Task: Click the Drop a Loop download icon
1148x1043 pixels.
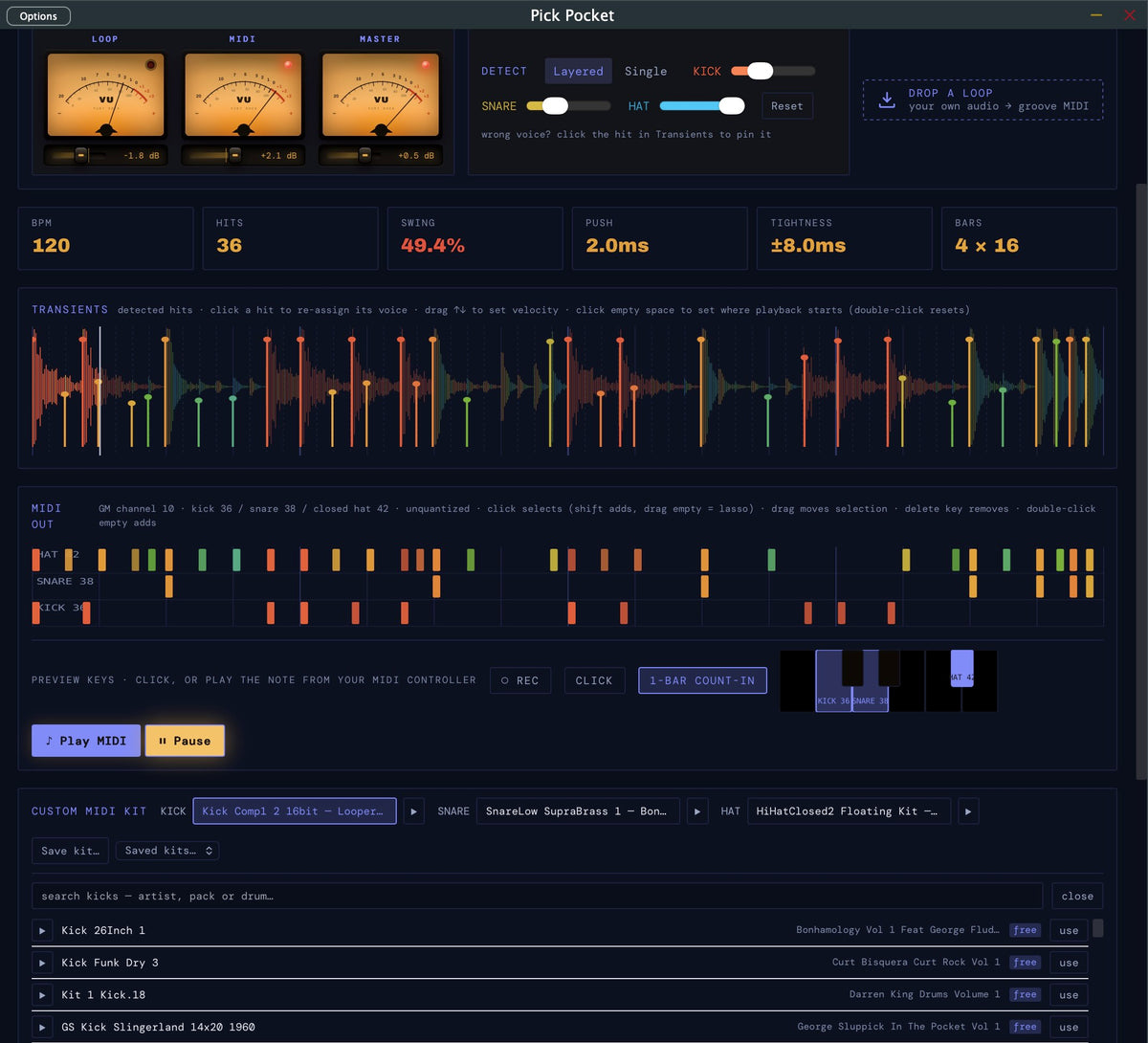Action: coord(887,100)
